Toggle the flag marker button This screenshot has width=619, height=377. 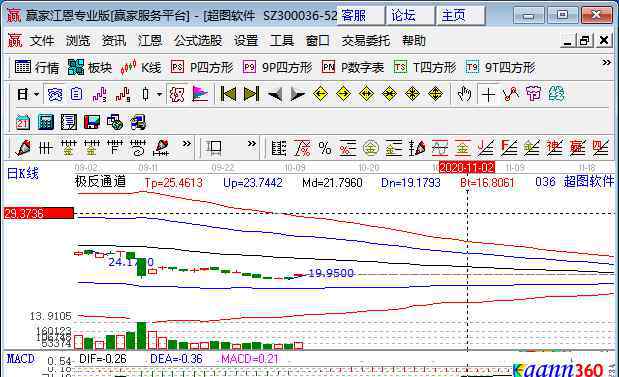click(200, 94)
